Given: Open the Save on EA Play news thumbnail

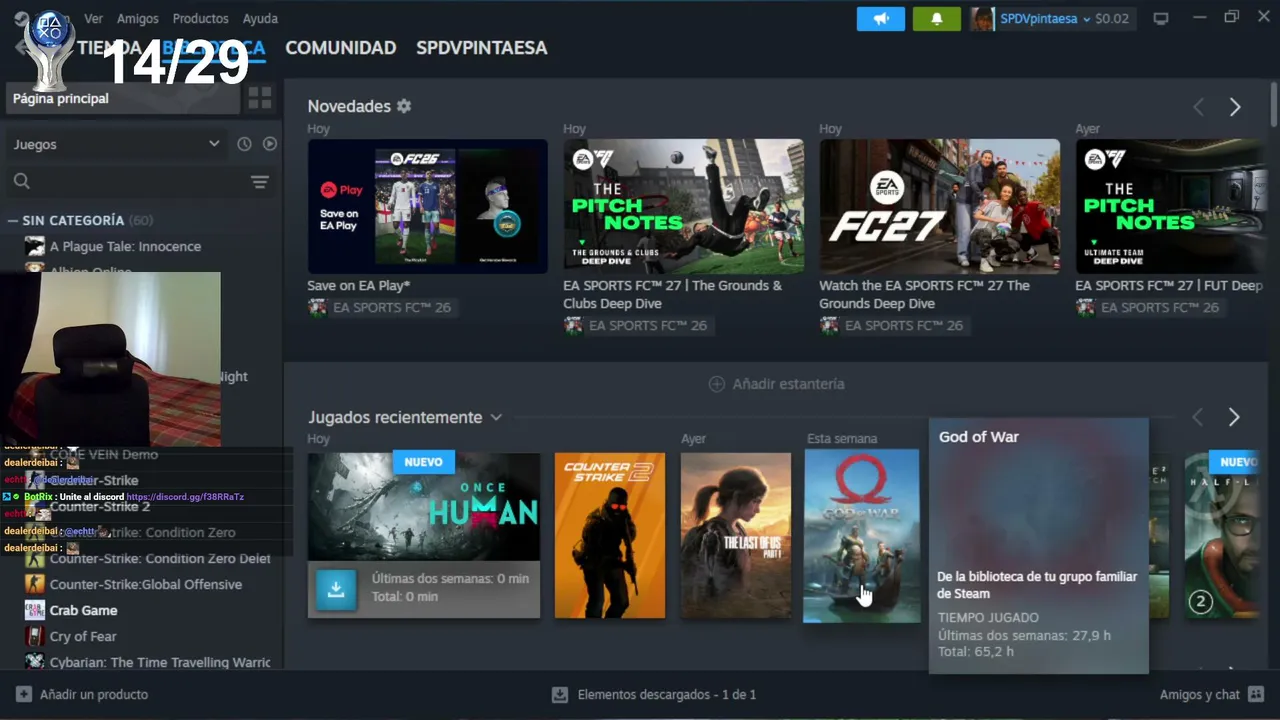Looking at the screenshot, I should tap(427, 206).
